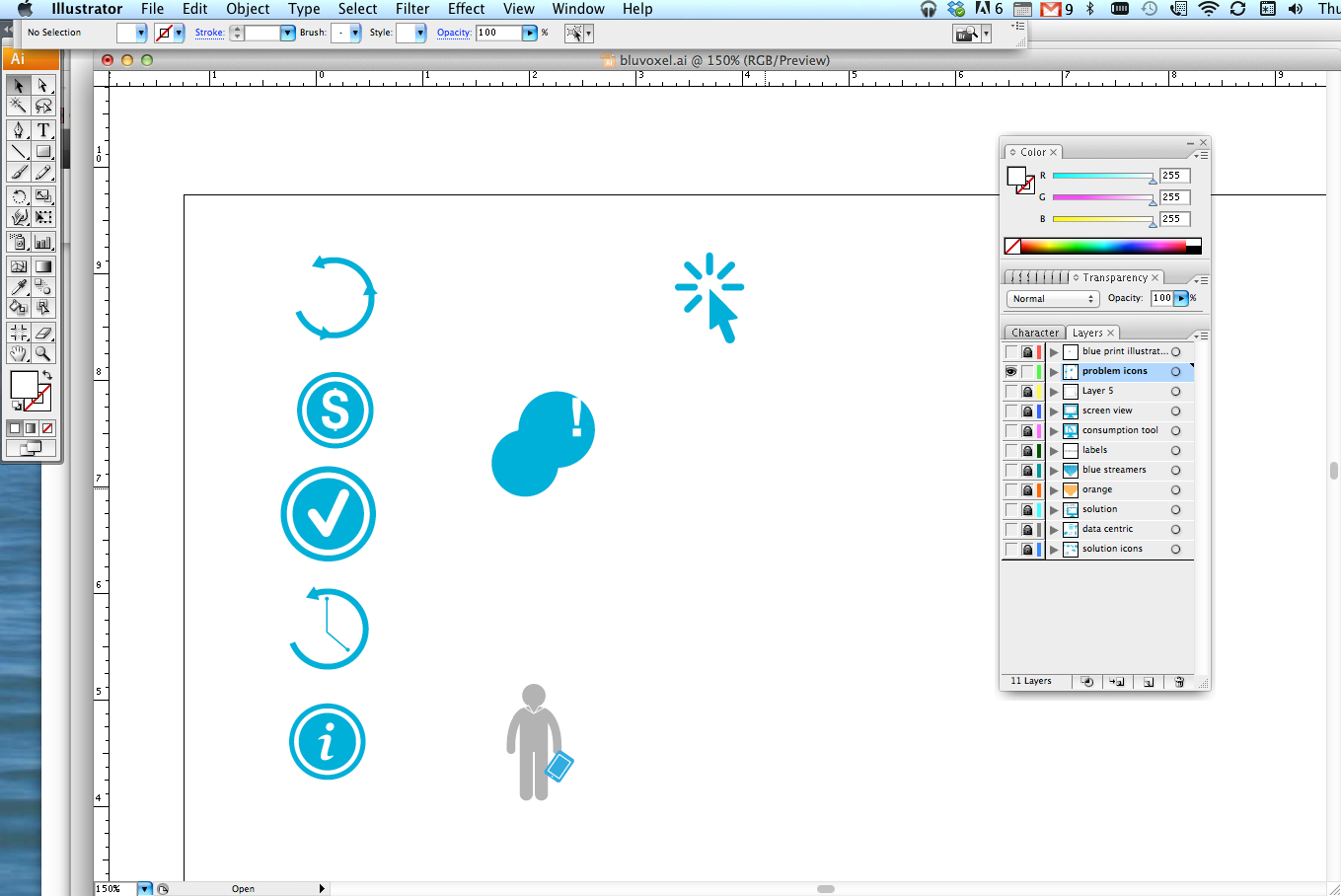Lock the problem icons layer

click(x=1027, y=372)
